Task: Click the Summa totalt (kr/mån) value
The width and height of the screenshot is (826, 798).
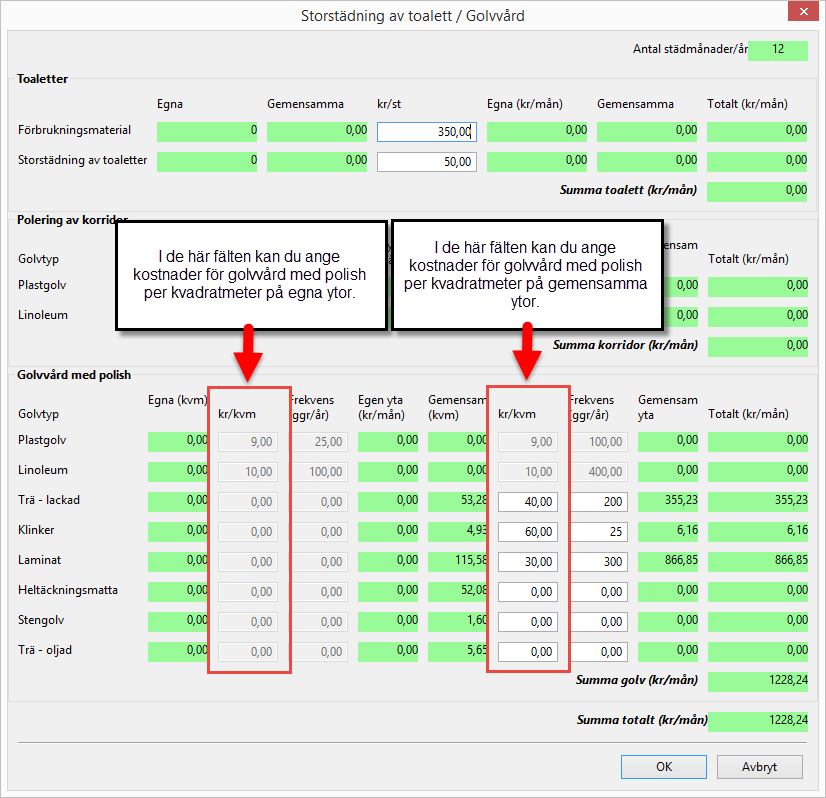Action: click(757, 720)
